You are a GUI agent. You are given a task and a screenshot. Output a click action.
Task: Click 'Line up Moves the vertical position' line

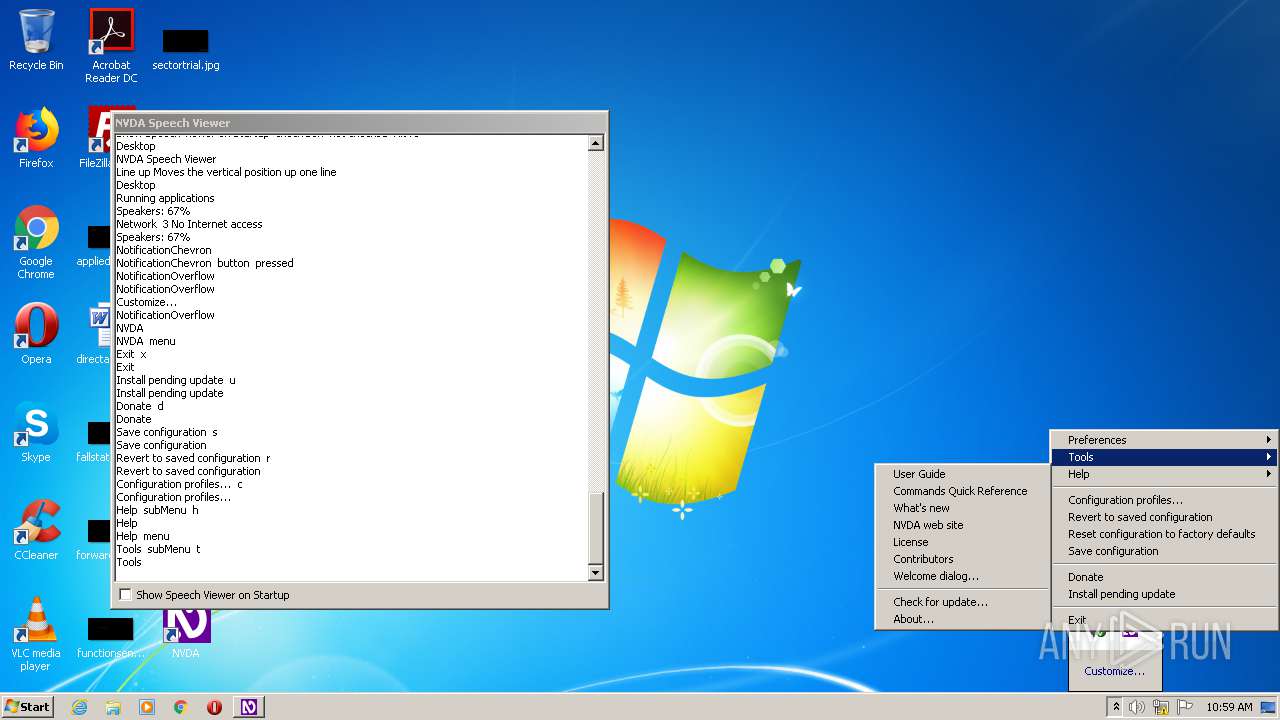click(226, 172)
